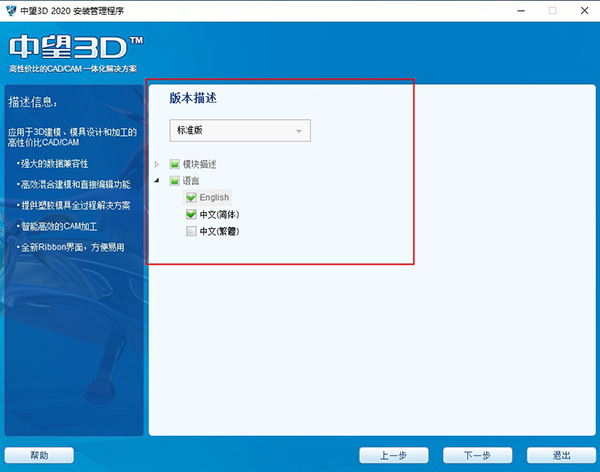
Task: Close the installer window
Action: point(584,11)
